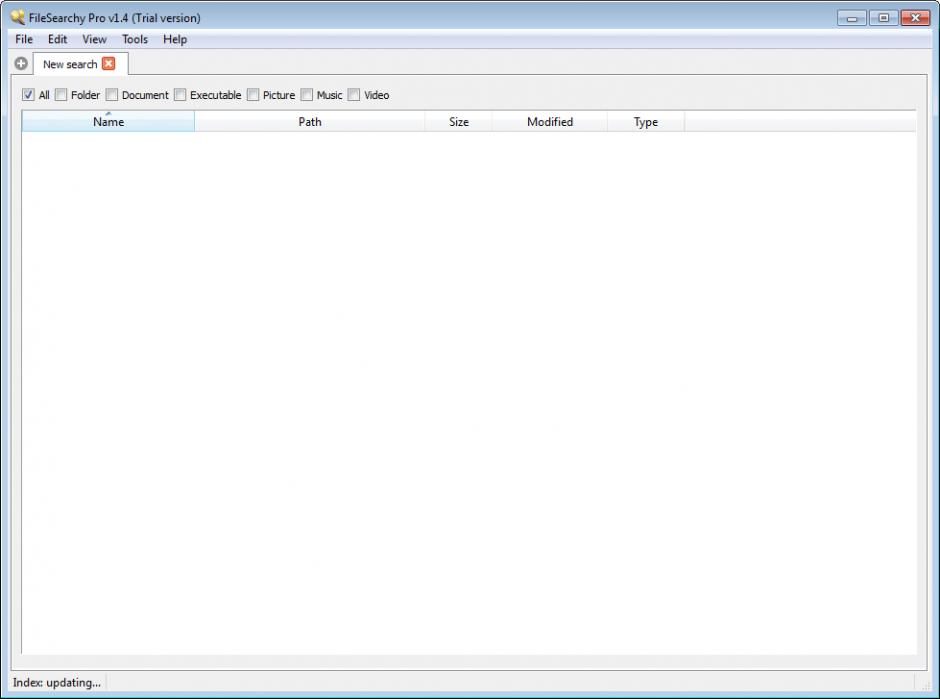Viewport: 940px width, 699px height.
Task: Click the 'Index: updating...' status bar text
Action: point(57,682)
